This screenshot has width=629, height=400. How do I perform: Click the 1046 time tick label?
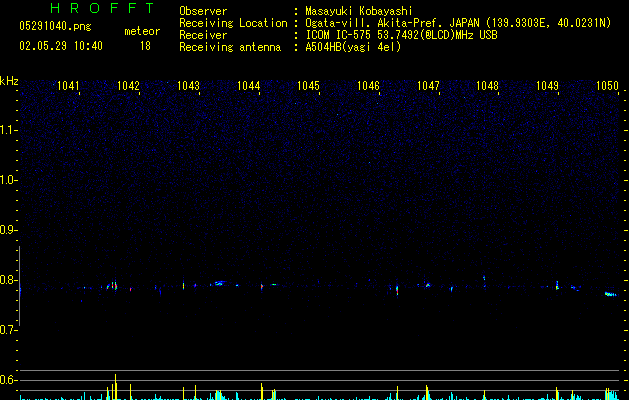368,86
